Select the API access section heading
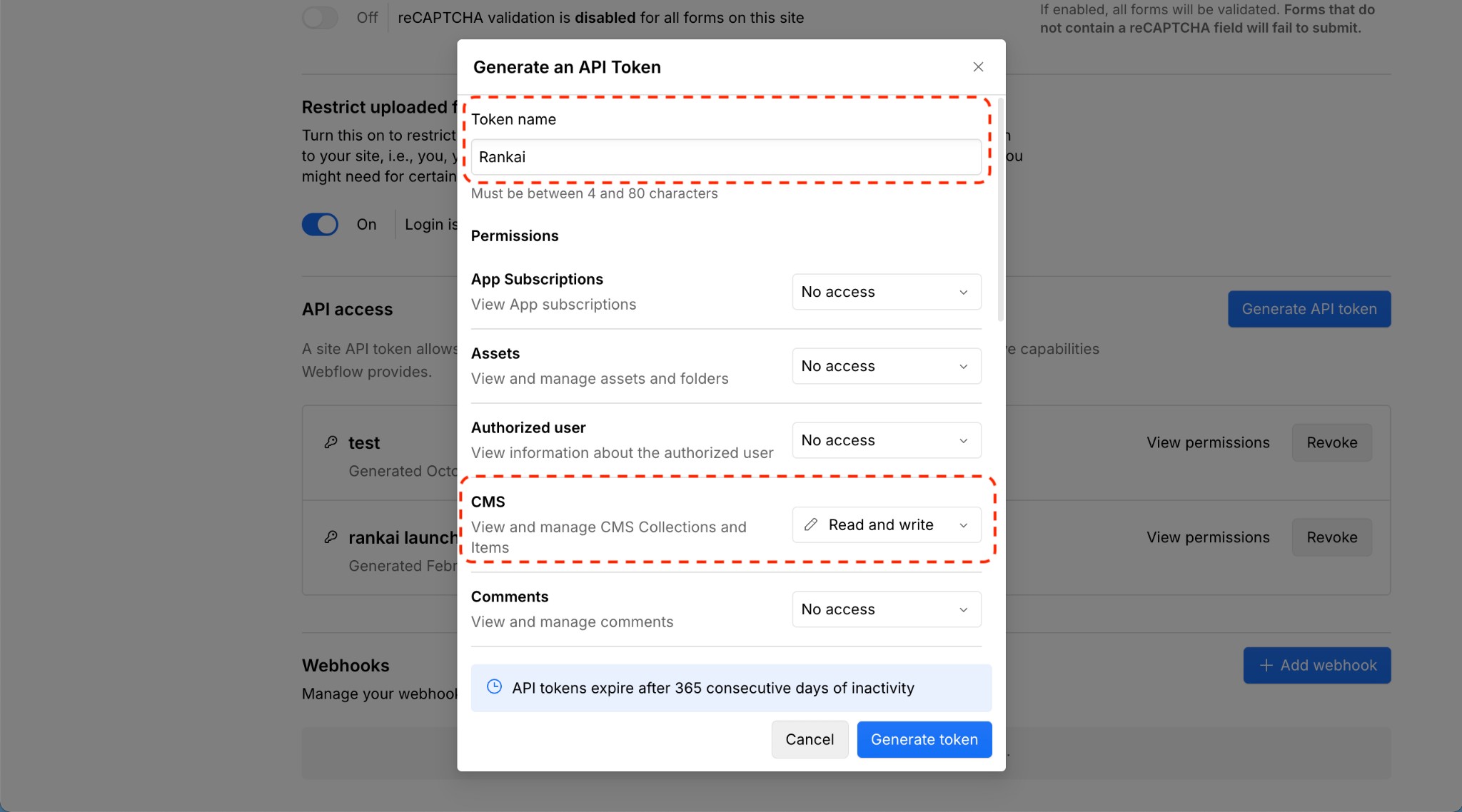This screenshot has height=812, width=1462. coord(348,308)
